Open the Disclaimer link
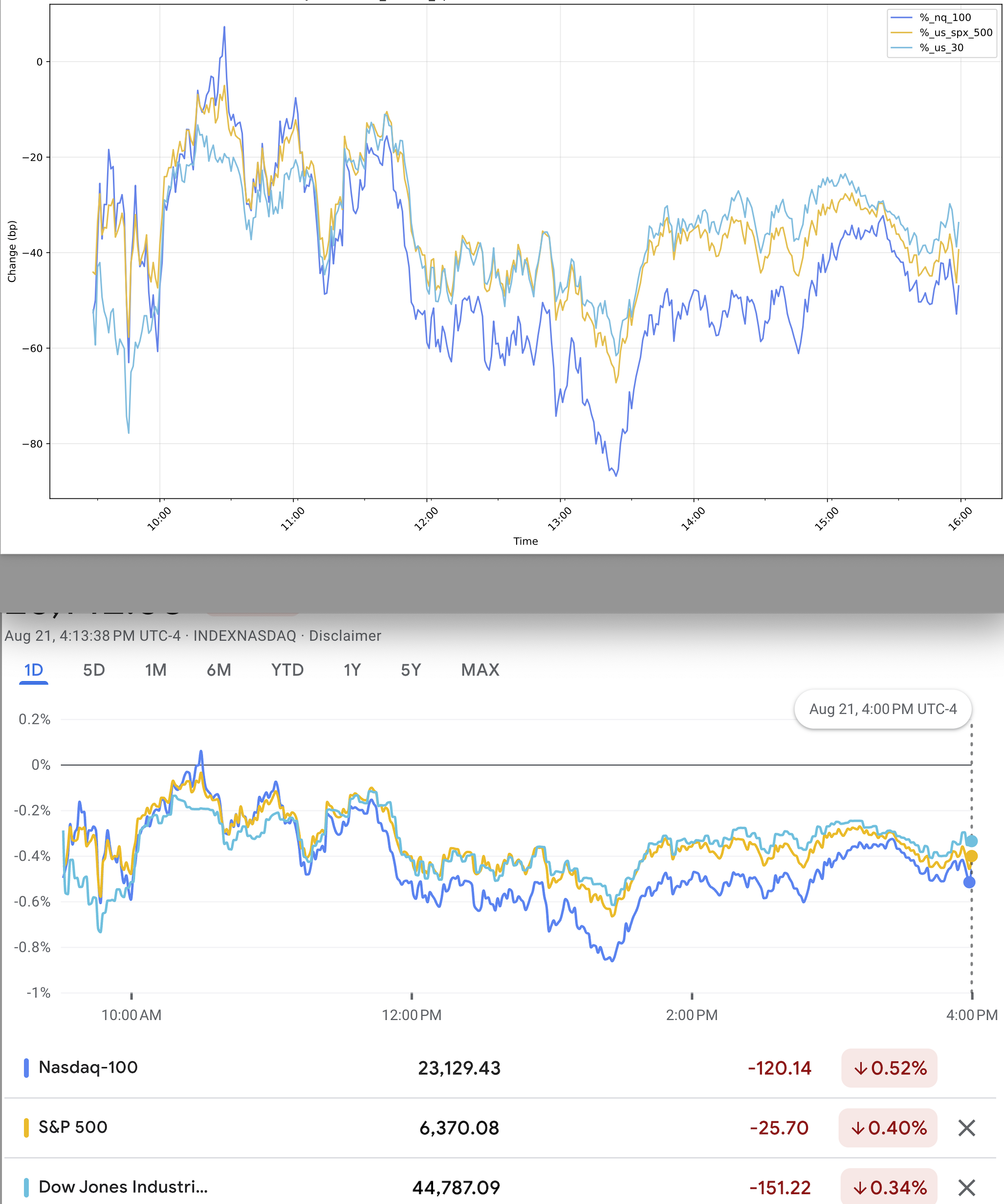The image size is (1004, 1204). tap(345, 636)
